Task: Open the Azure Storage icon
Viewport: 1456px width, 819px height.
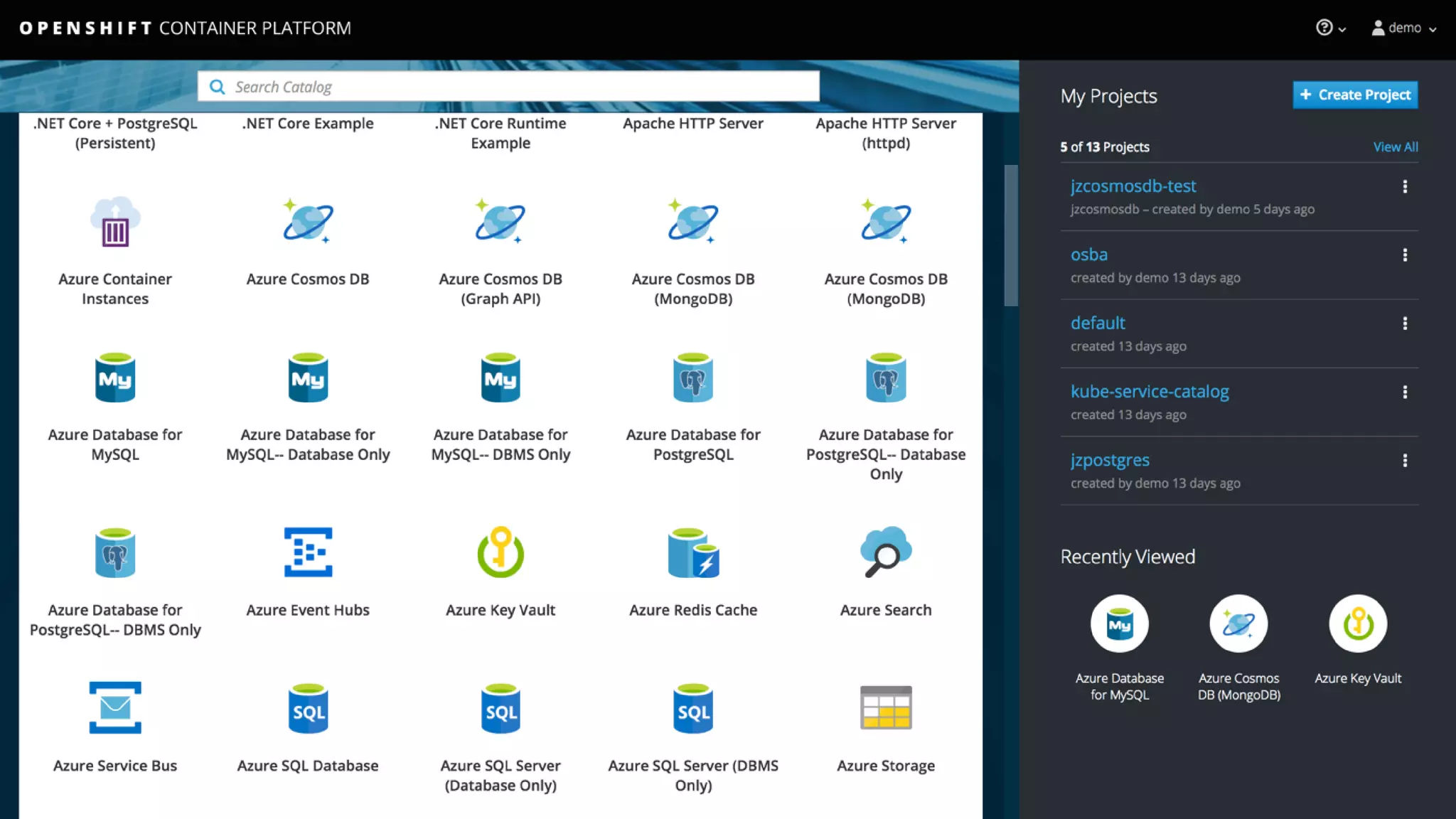Action: coord(885,707)
